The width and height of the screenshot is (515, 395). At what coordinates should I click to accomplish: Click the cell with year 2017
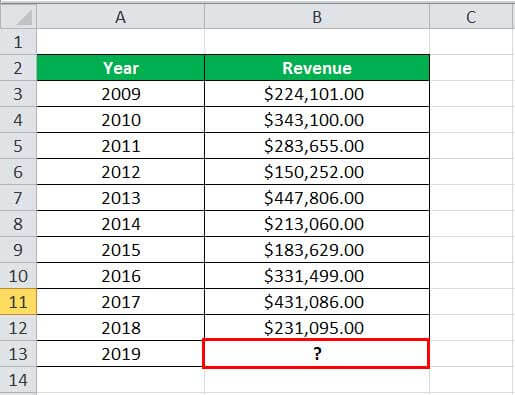[120, 302]
